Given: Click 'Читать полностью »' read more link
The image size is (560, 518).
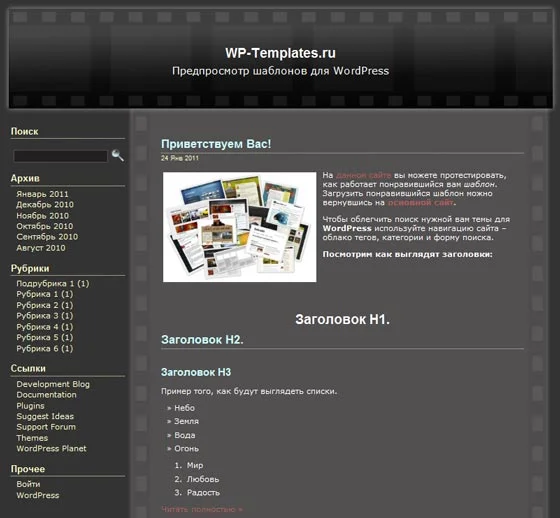Looking at the screenshot, I should pyautogui.click(x=202, y=509).
